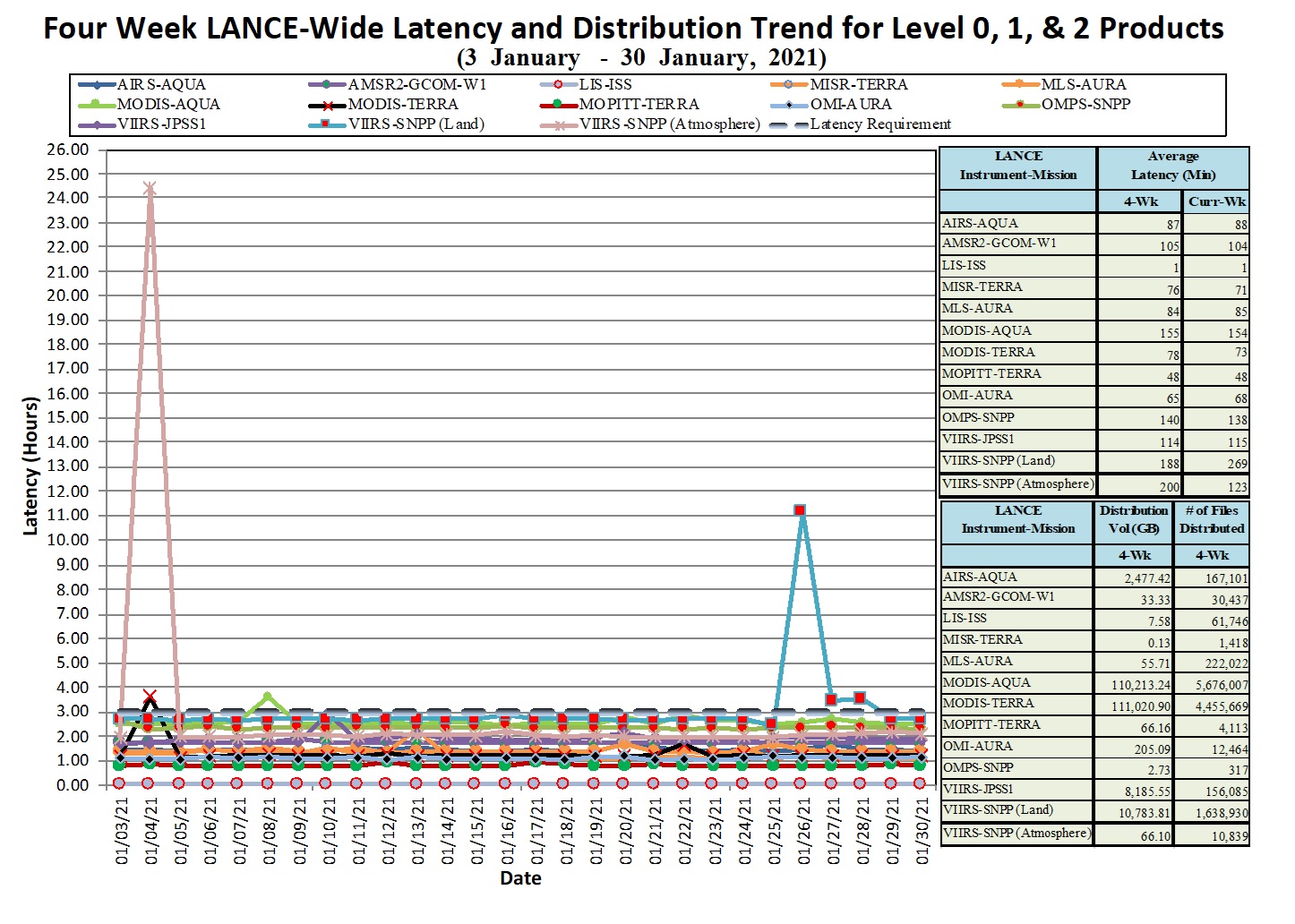The width and height of the screenshot is (1295, 924).
Task: Click the AMSR2-GCOM-W1 legend entry
Action: point(399,84)
